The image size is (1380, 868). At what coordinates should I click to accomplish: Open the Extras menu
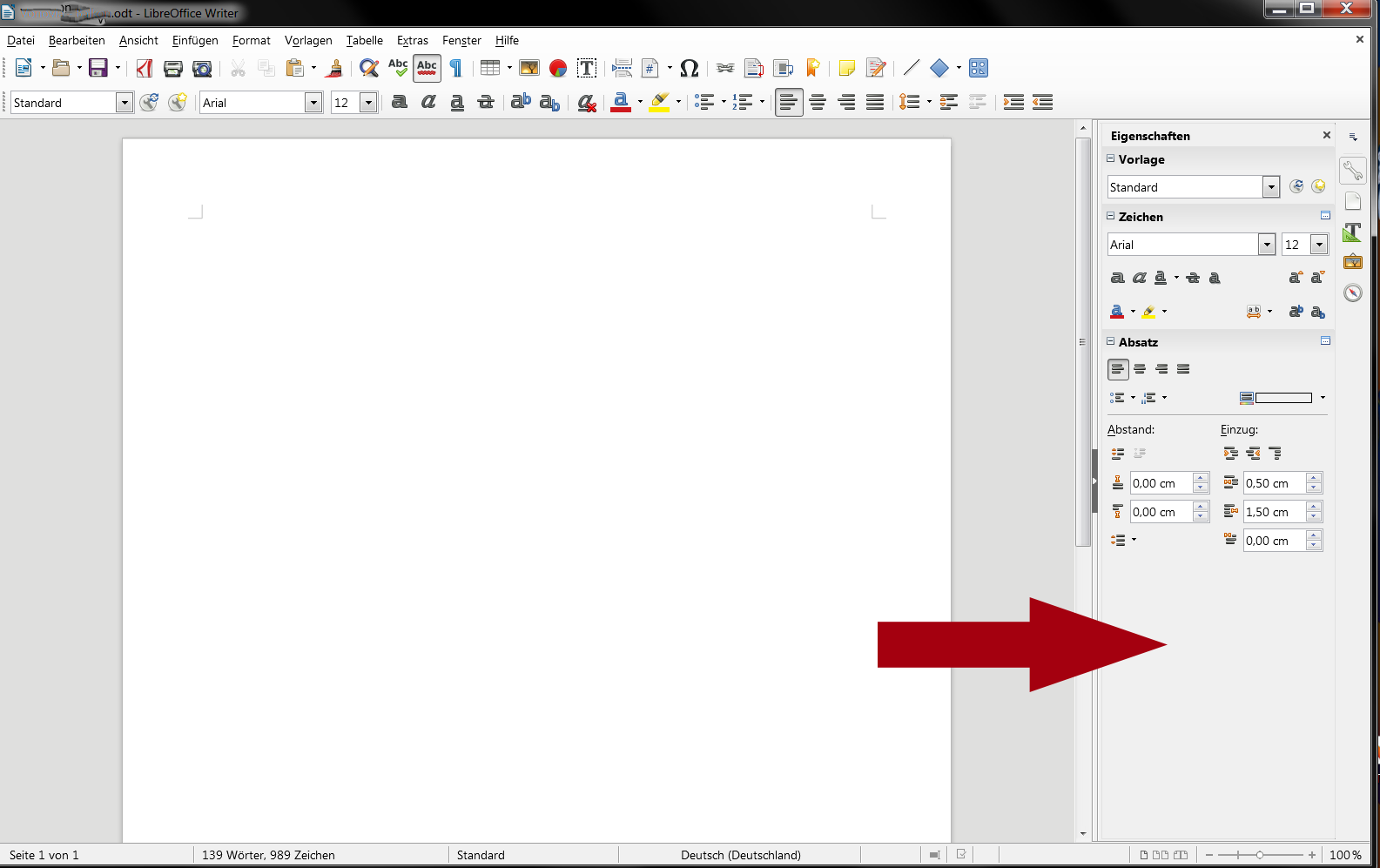point(412,40)
